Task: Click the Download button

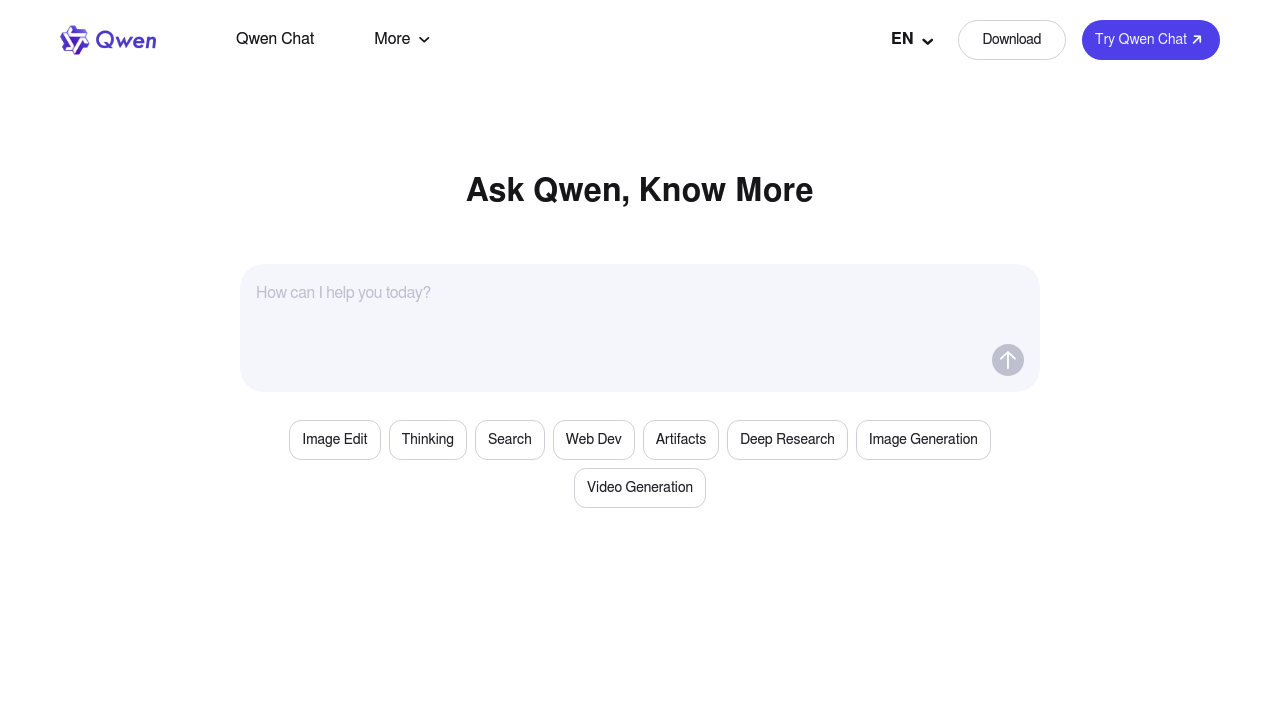Action: coord(1011,40)
